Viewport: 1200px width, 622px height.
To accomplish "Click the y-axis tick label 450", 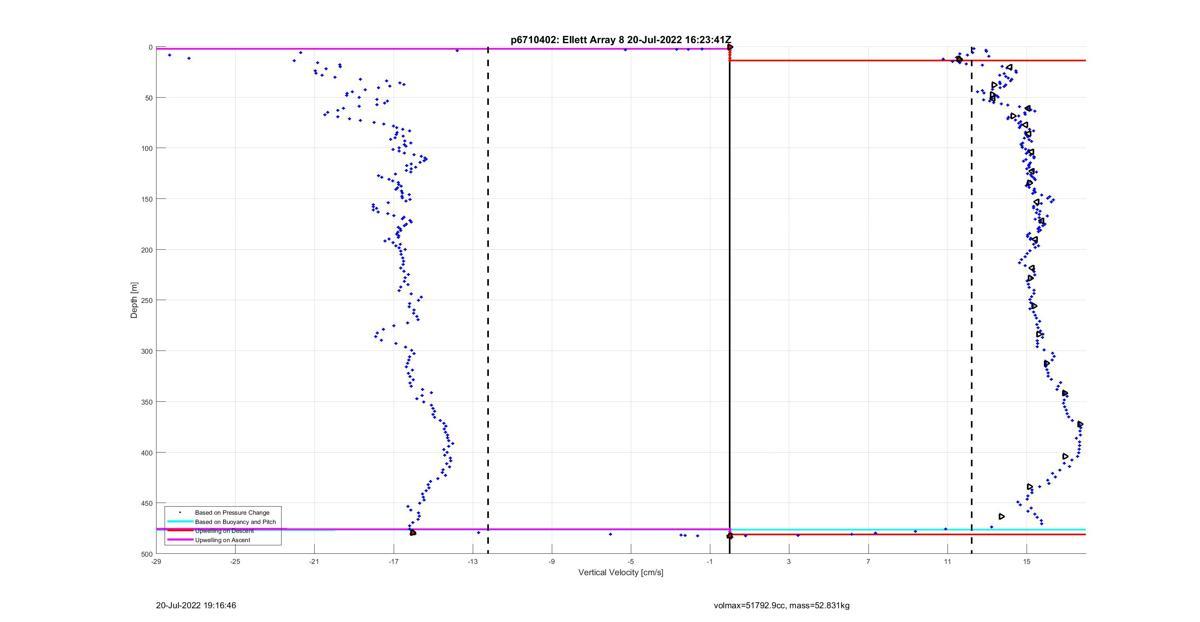I will point(146,503).
